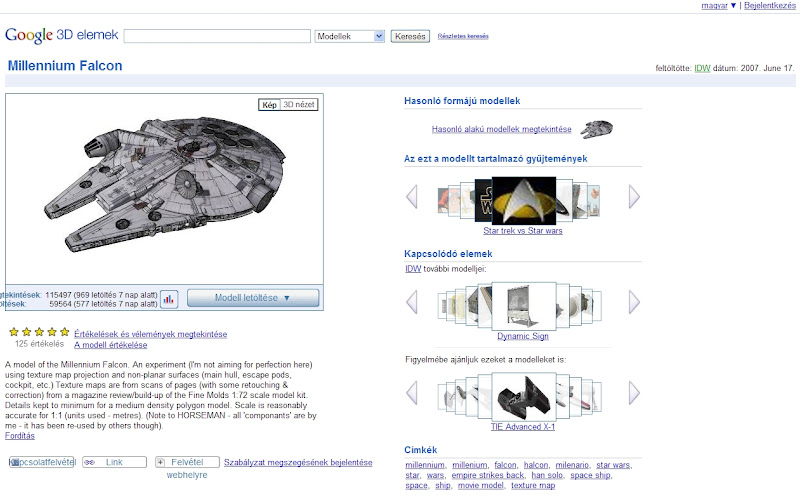Click the Keresés search button
Viewport: 800px width, 504px height.
[x=410, y=36]
